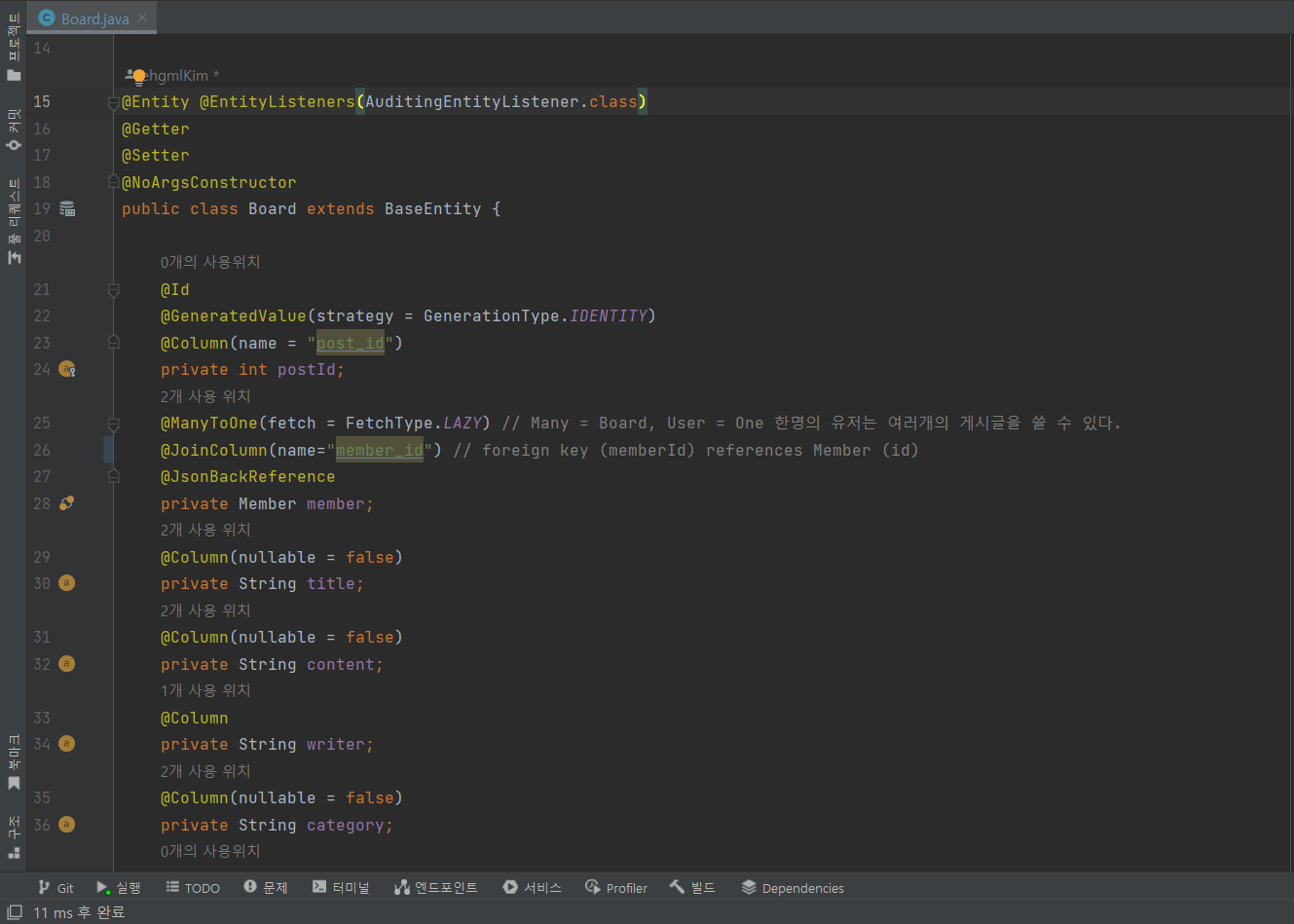
Task: Click the 2개 사용 위치 hint below title field
Action: [x=205, y=610]
